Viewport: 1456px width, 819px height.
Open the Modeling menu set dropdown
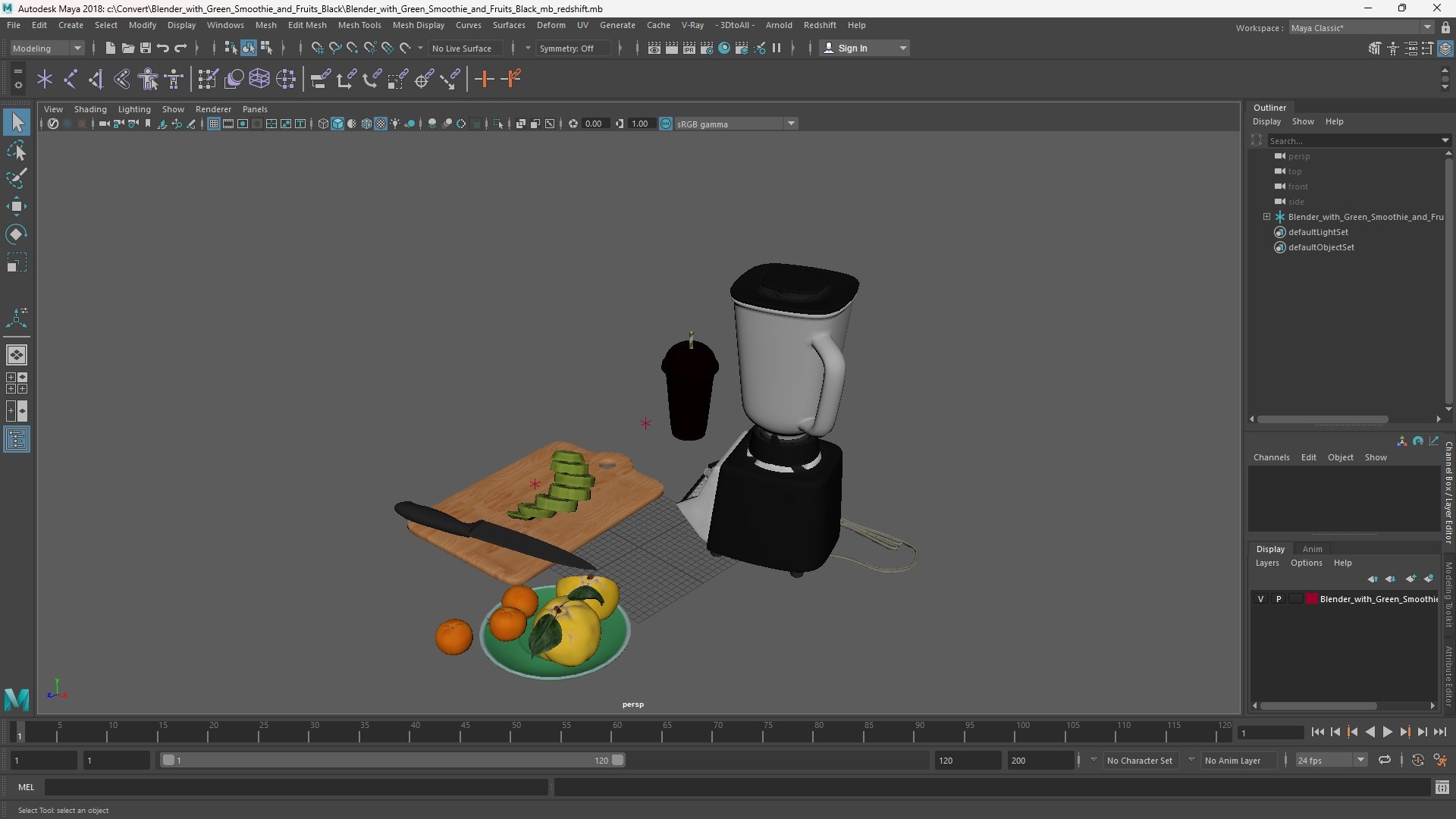pyautogui.click(x=47, y=48)
